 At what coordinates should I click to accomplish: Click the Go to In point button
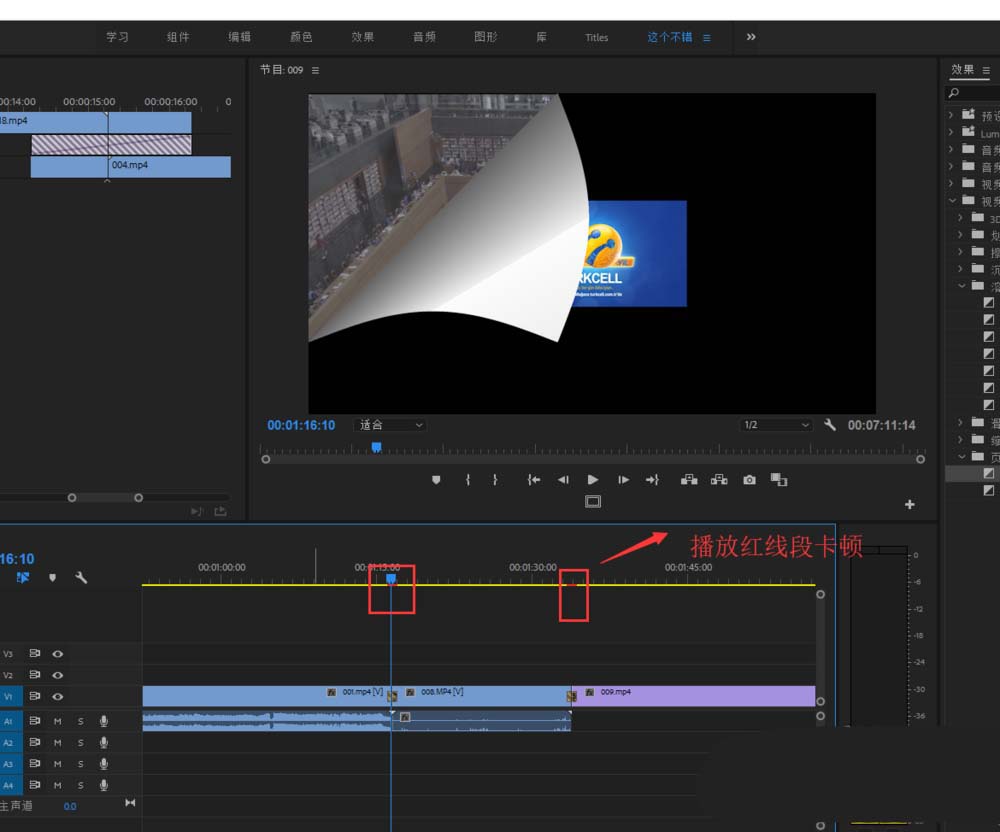pos(534,480)
